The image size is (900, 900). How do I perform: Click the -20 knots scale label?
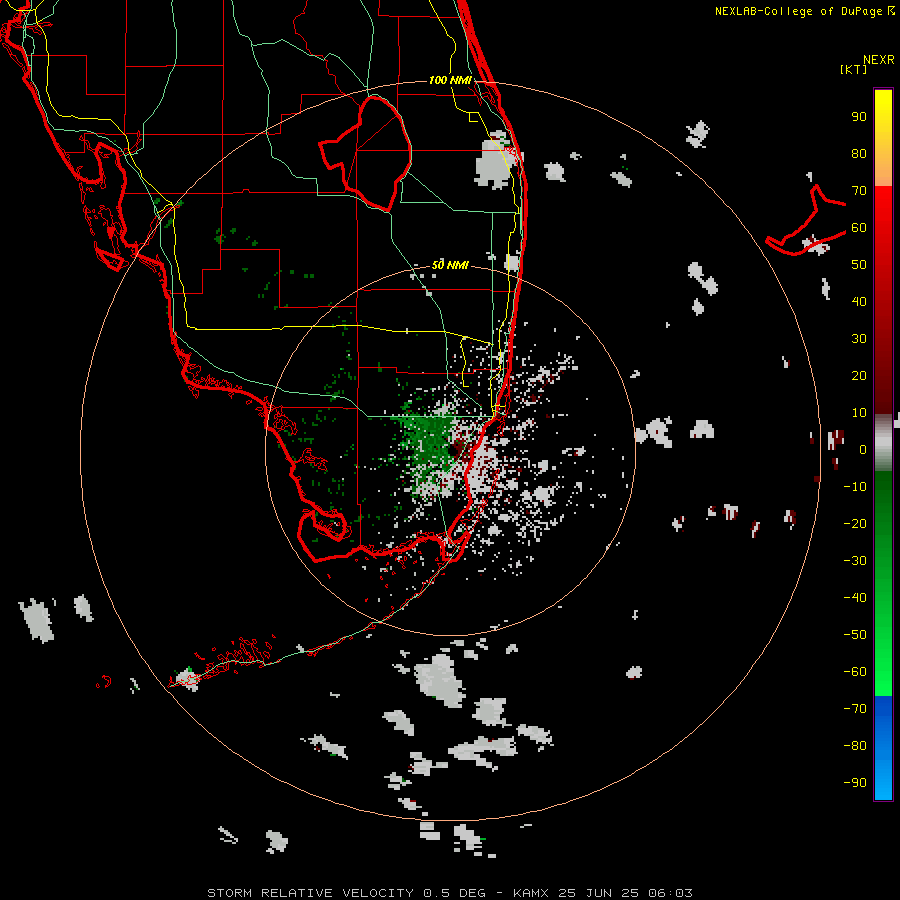[855, 523]
